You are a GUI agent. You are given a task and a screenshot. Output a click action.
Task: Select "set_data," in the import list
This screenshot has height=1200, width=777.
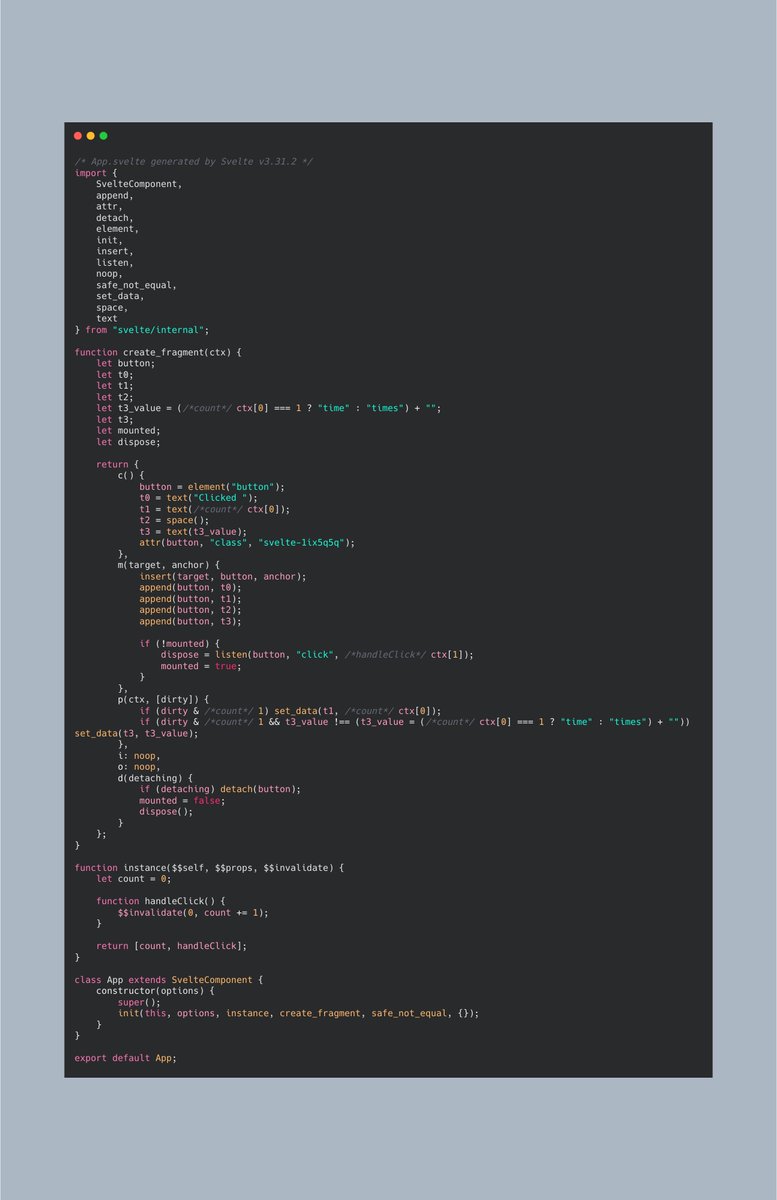click(x=121, y=296)
